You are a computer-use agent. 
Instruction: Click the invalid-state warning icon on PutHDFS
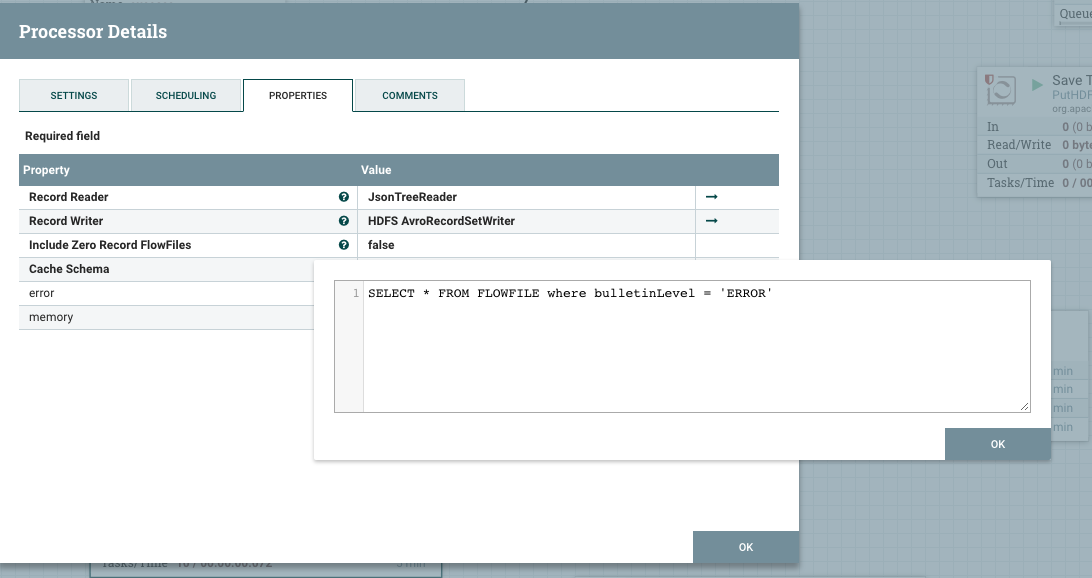990,78
